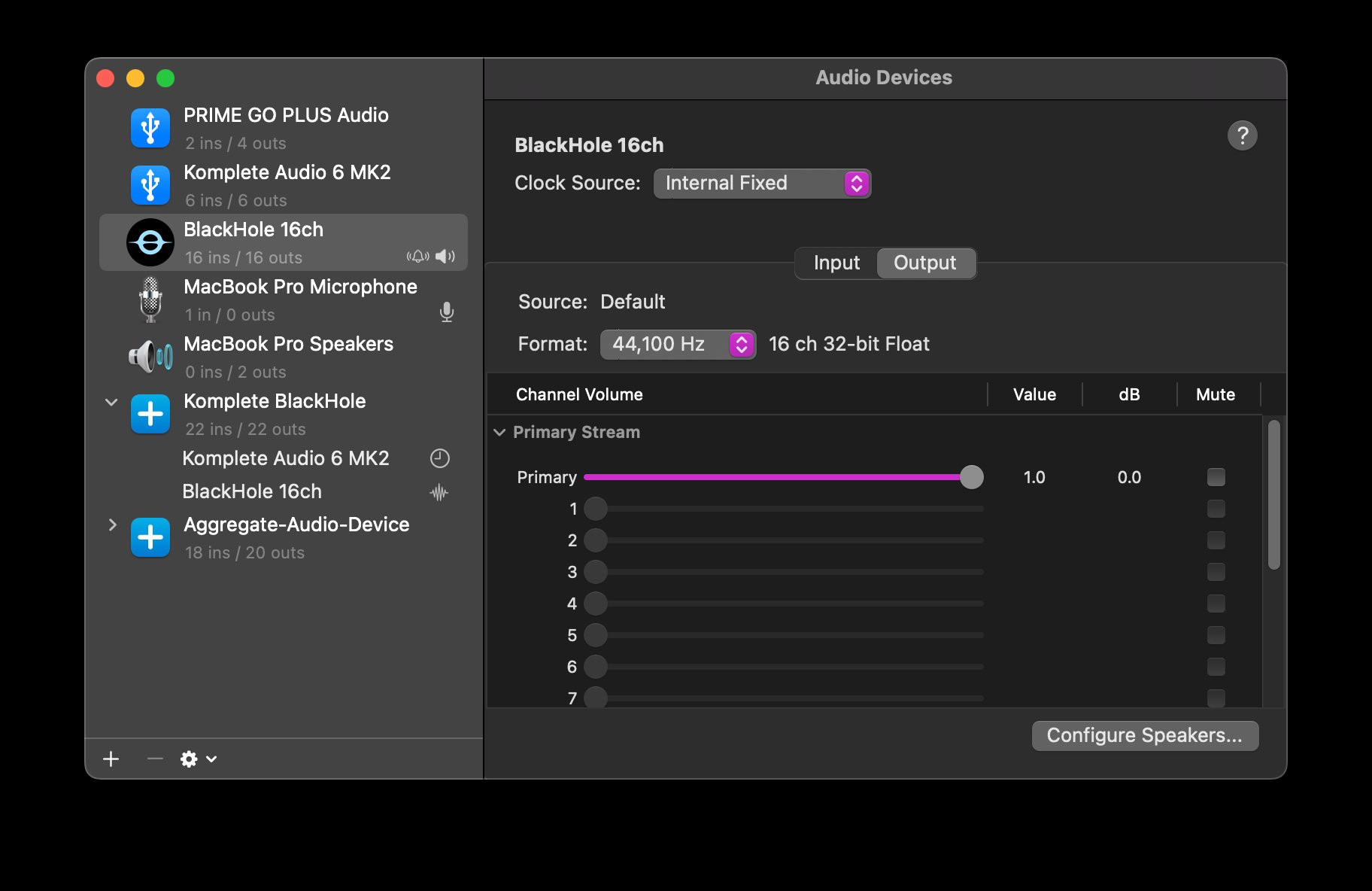This screenshot has width=1372, height=891.
Task: Click the channel 2 volume slider knob
Action: (596, 540)
